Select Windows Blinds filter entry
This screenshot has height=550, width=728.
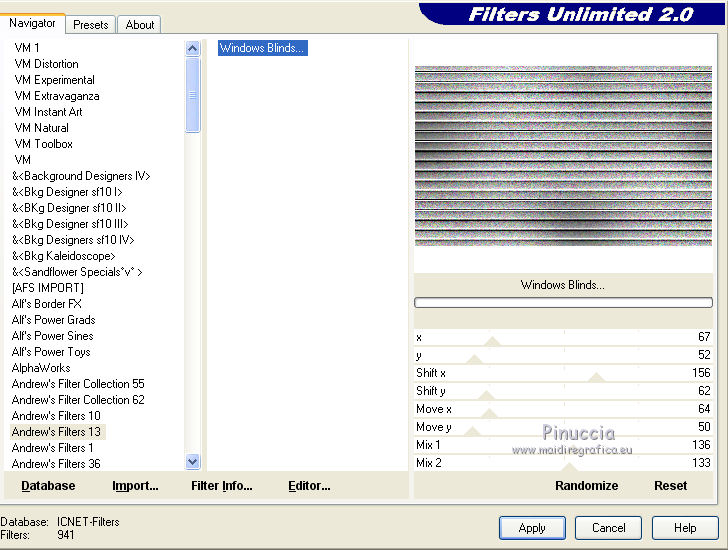point(262,48)
